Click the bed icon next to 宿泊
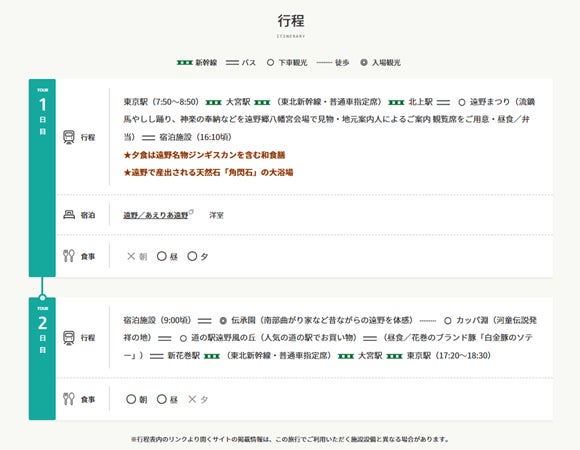580x450 pixels. [x=69, y=214]
